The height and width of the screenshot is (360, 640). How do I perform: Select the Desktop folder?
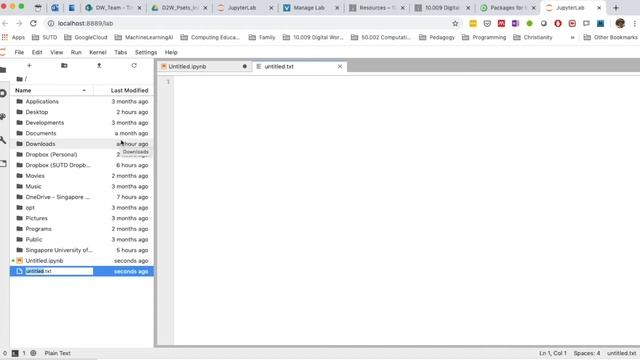click(x=82, y=112)
